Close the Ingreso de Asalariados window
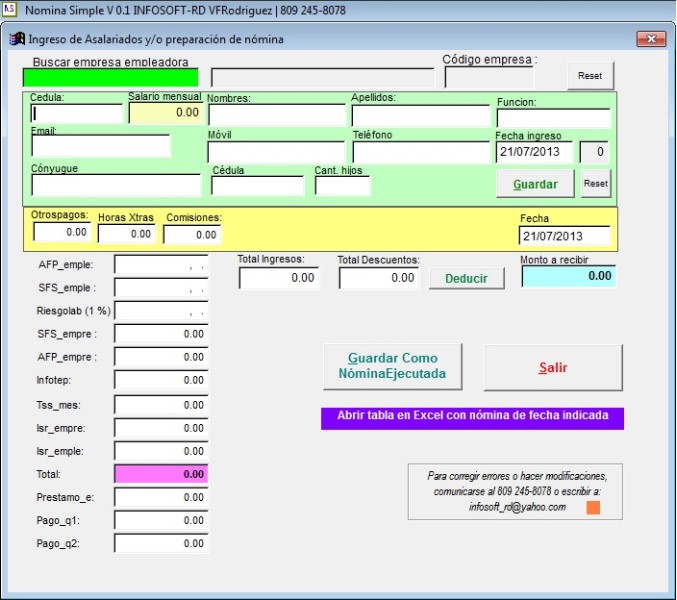The height and width of the screenshot is (600, 677). [x=653, y=39]
